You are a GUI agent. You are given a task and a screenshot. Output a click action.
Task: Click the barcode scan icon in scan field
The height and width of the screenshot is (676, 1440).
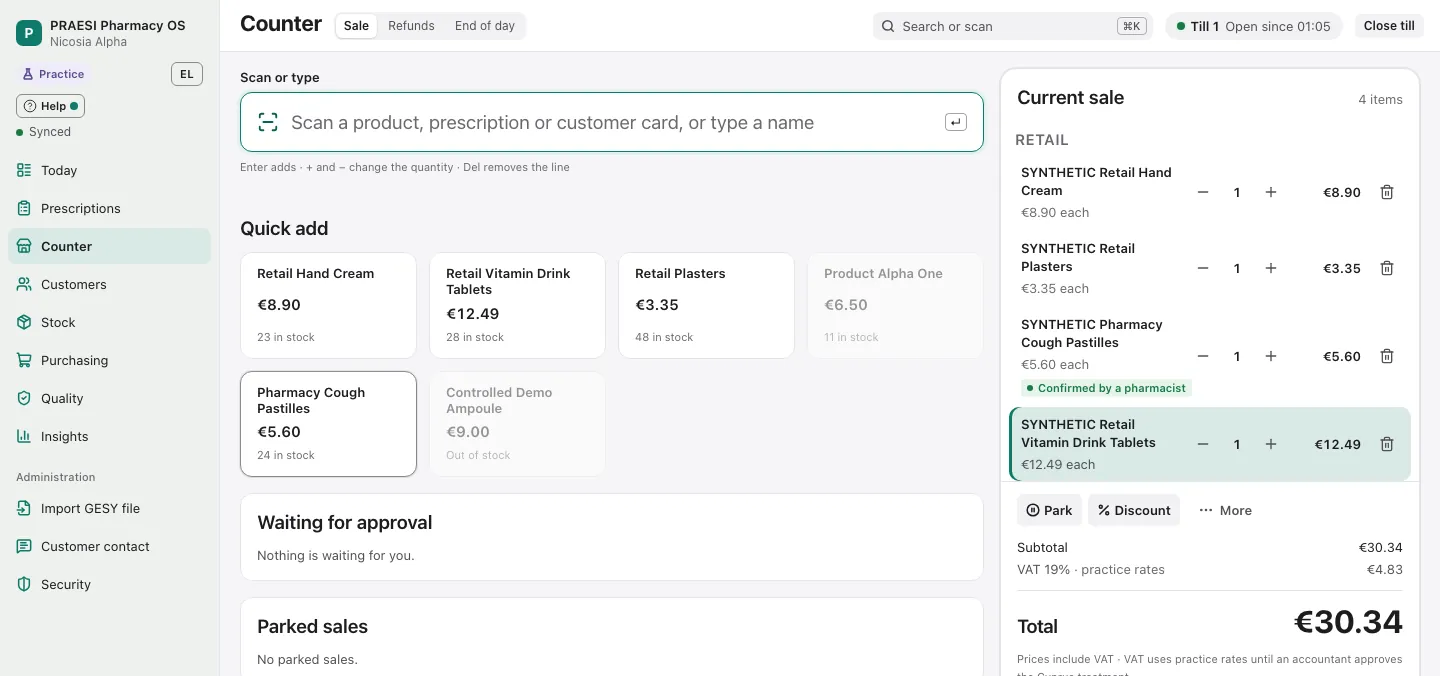tap(268, 122)
